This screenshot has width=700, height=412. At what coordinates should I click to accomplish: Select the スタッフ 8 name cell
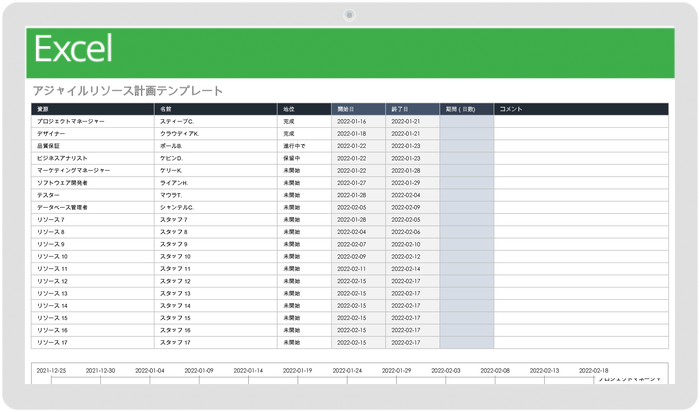coord(216,232)
